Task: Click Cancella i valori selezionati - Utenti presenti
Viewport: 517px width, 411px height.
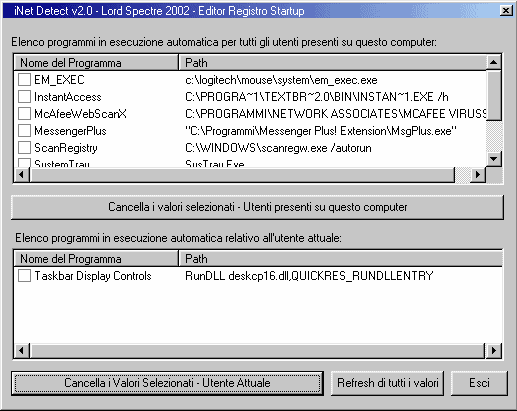Action: (257, 207)
